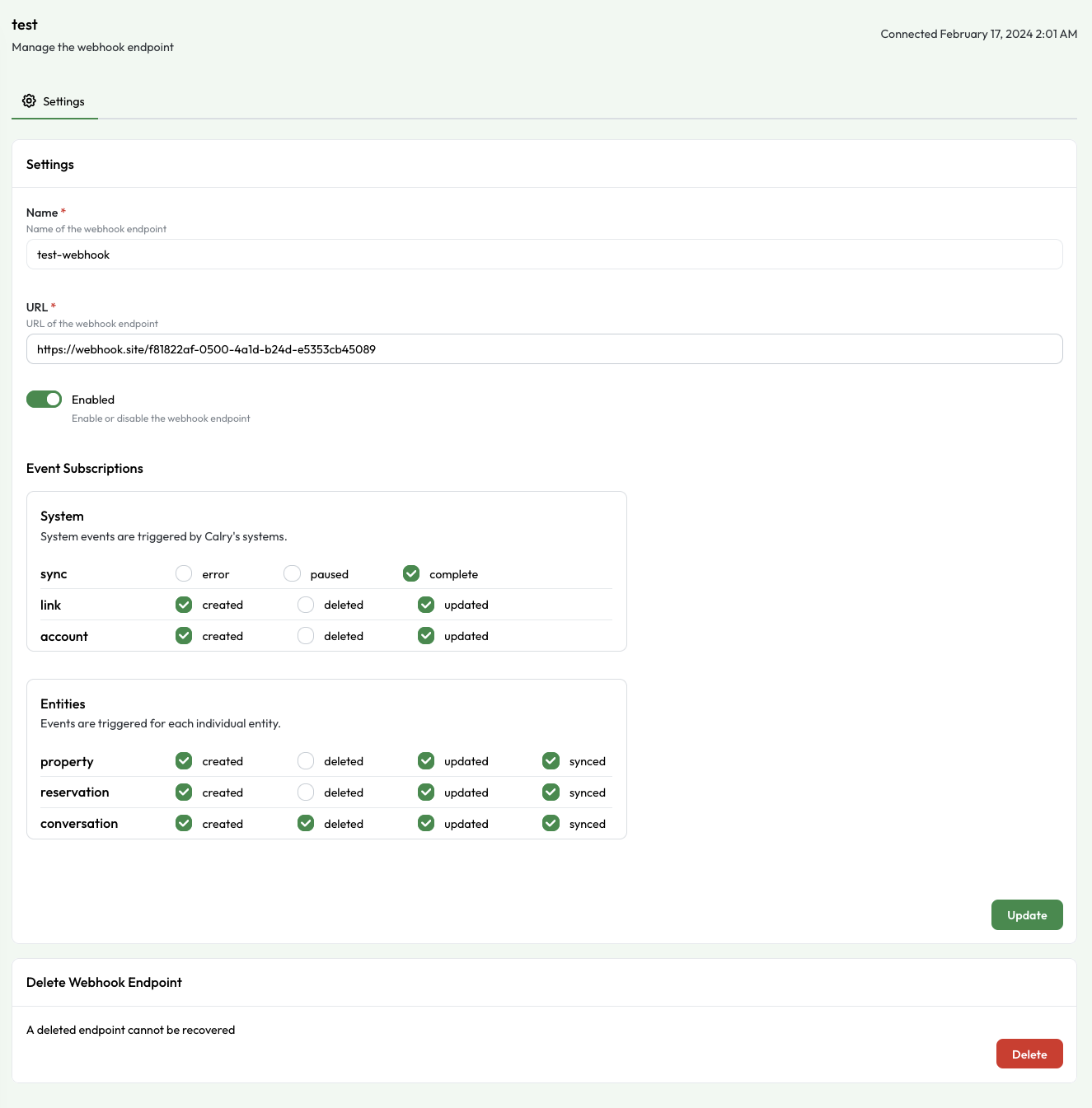This screenshot has width=1092, height=1108.
Task: Uncheck the link updated checkbox
Action: 426,605
